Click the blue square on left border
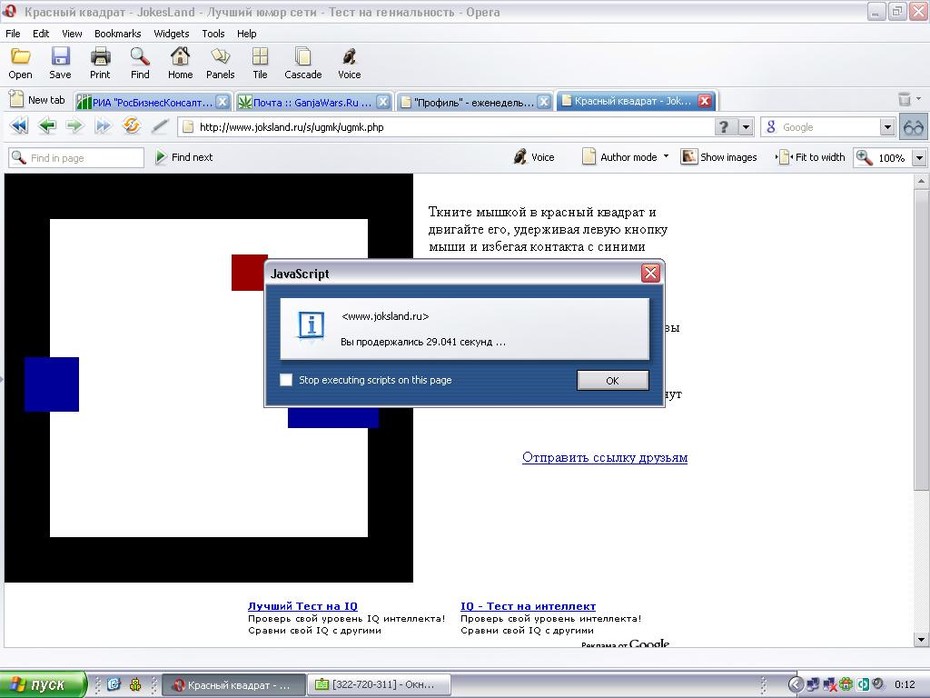The height and width of the screenshot is (698, 930). 52,384
